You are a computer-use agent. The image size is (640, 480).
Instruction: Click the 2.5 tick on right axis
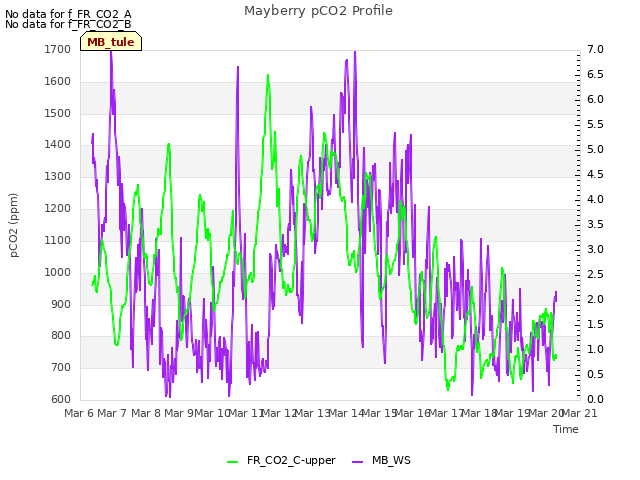[596, 274]
